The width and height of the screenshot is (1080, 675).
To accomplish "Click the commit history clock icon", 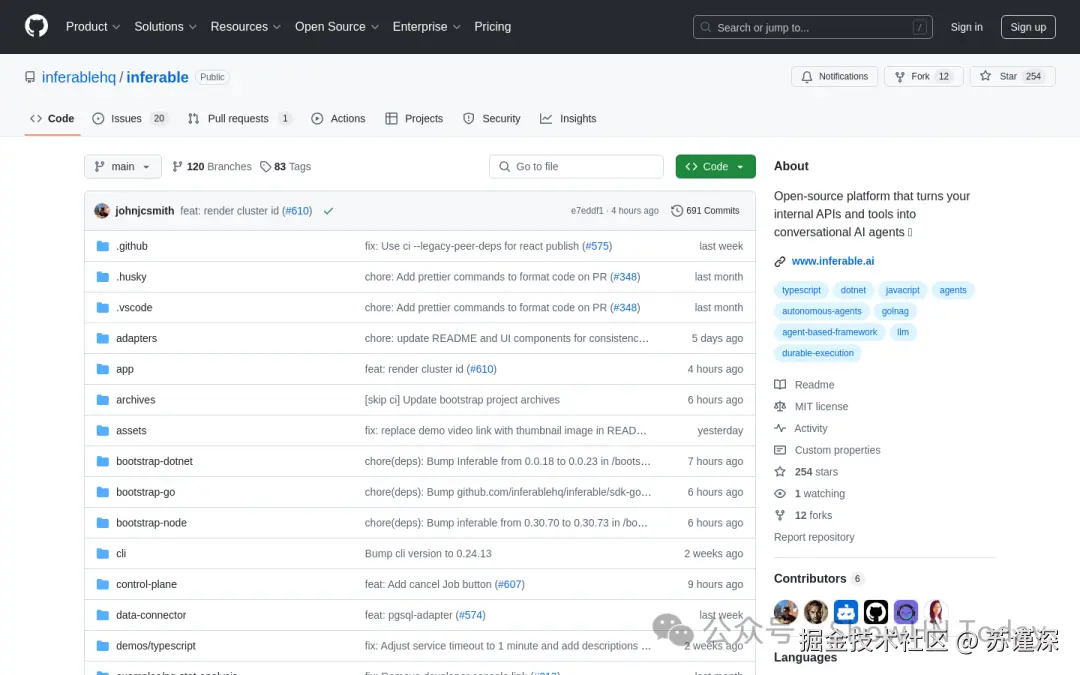I will [x=677, y=211].
